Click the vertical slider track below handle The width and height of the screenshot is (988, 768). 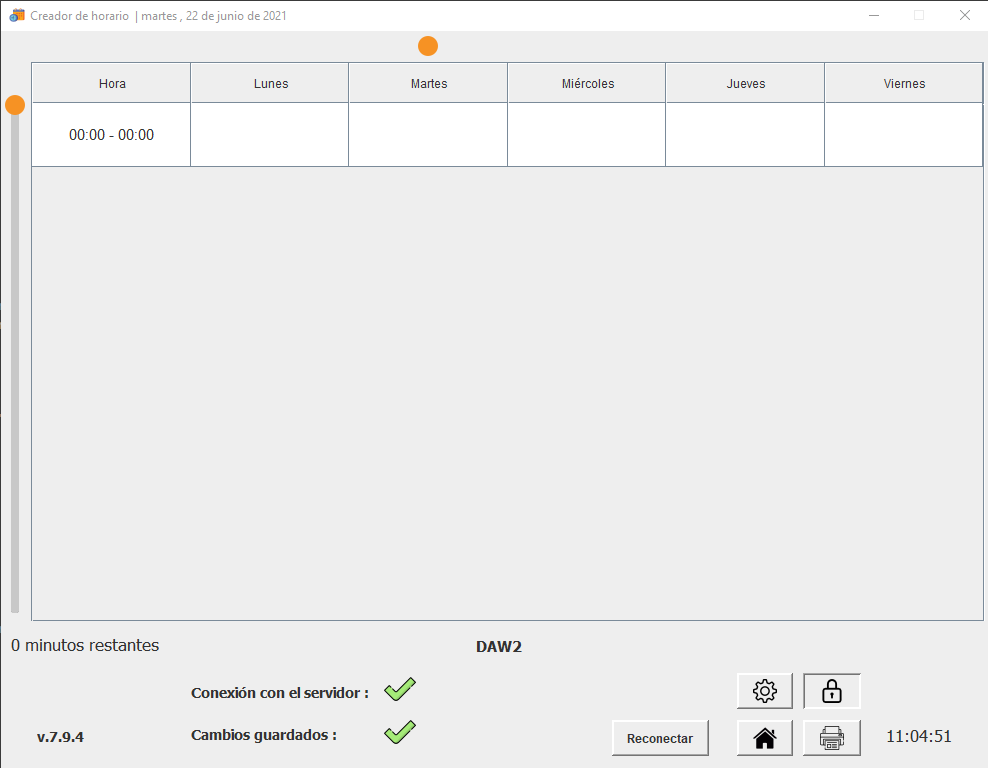tap(15, 360)
